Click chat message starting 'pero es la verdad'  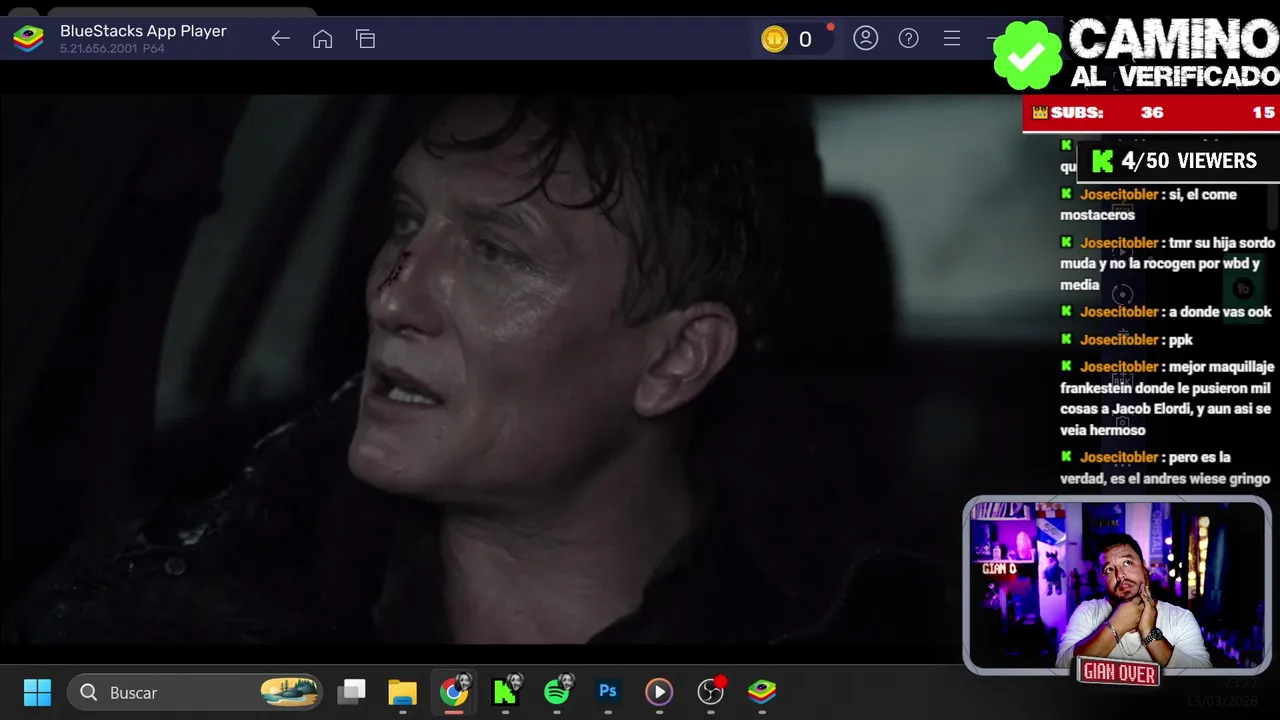tap(1165, 468)
